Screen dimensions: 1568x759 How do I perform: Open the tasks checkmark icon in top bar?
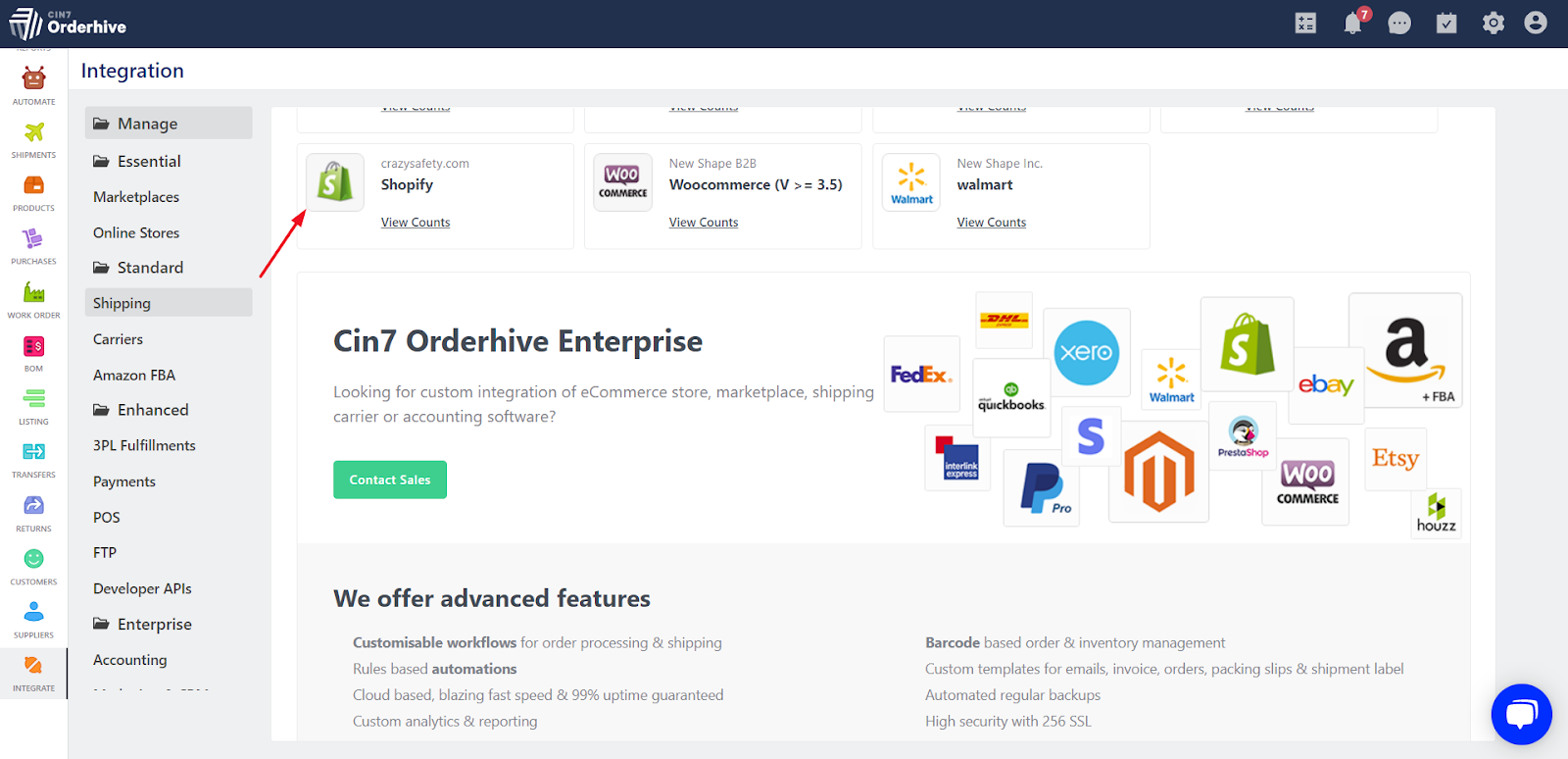coord(1446,23)
